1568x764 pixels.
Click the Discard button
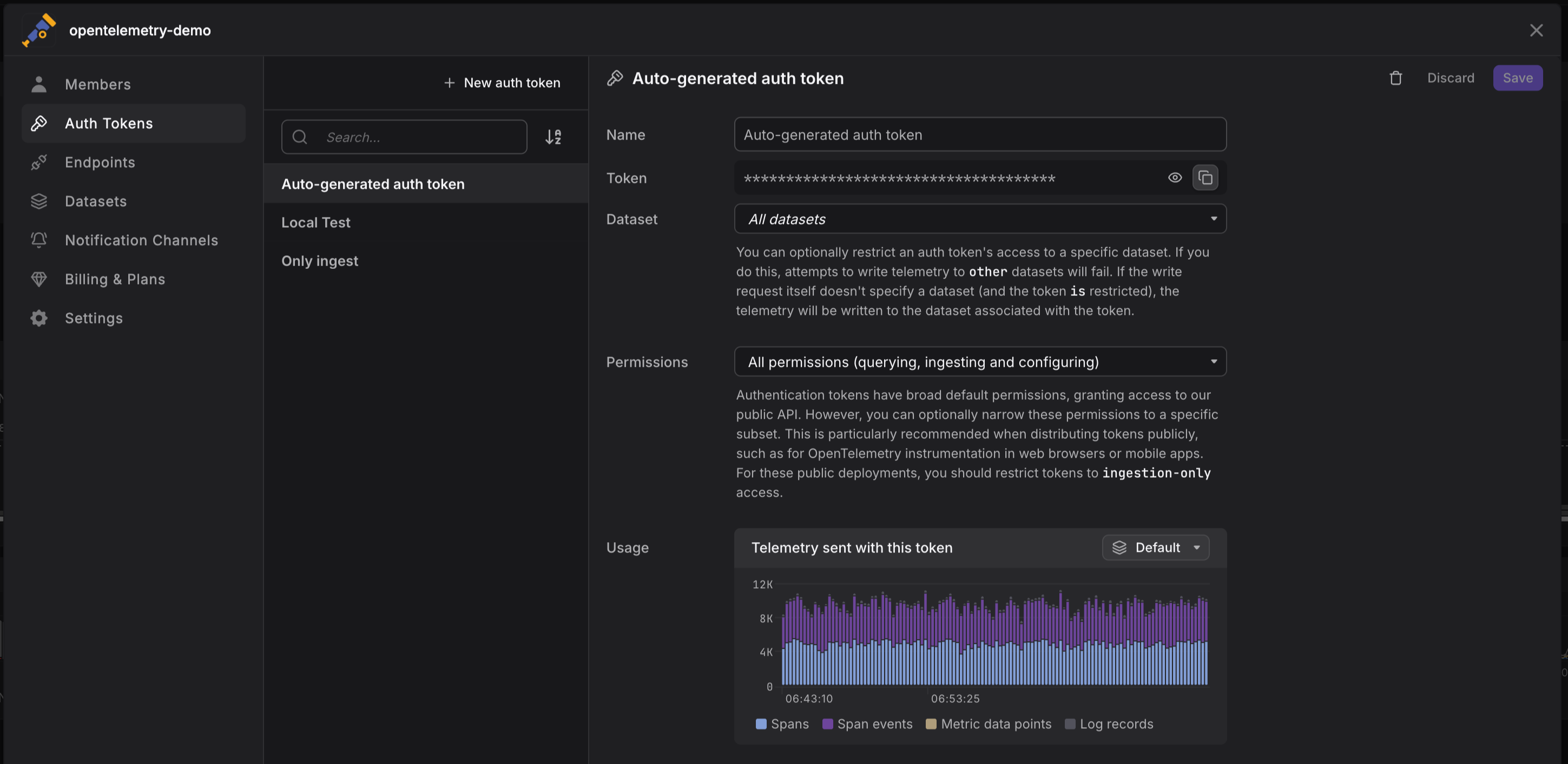[x=1450, y=78]
